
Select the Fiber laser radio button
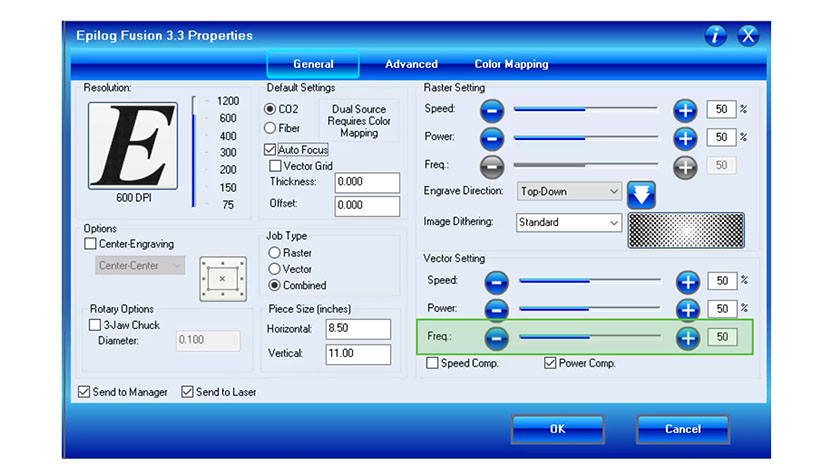coord(270,128)
